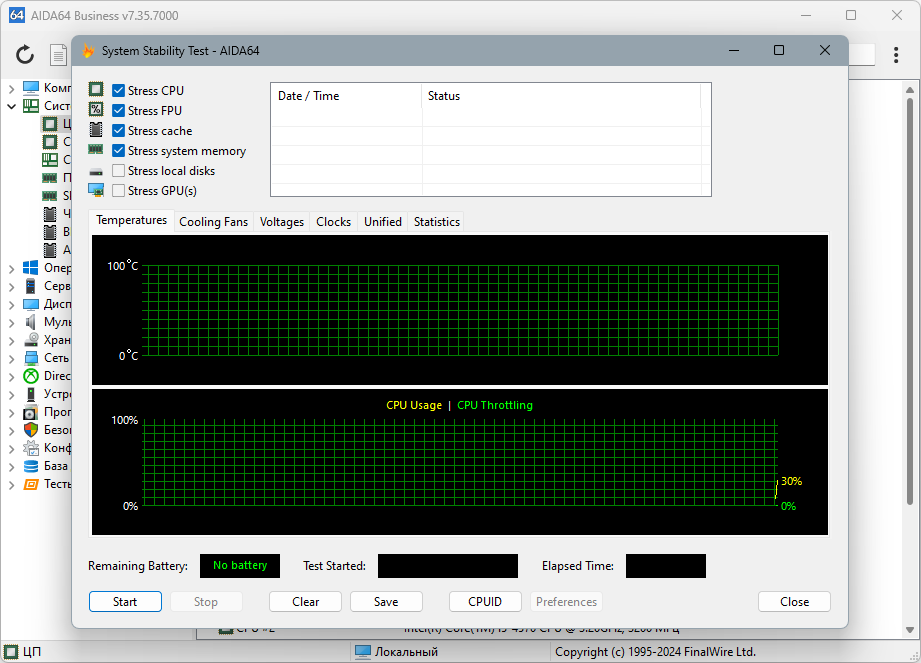Click the Date / Time column header

tap(346, 96)
